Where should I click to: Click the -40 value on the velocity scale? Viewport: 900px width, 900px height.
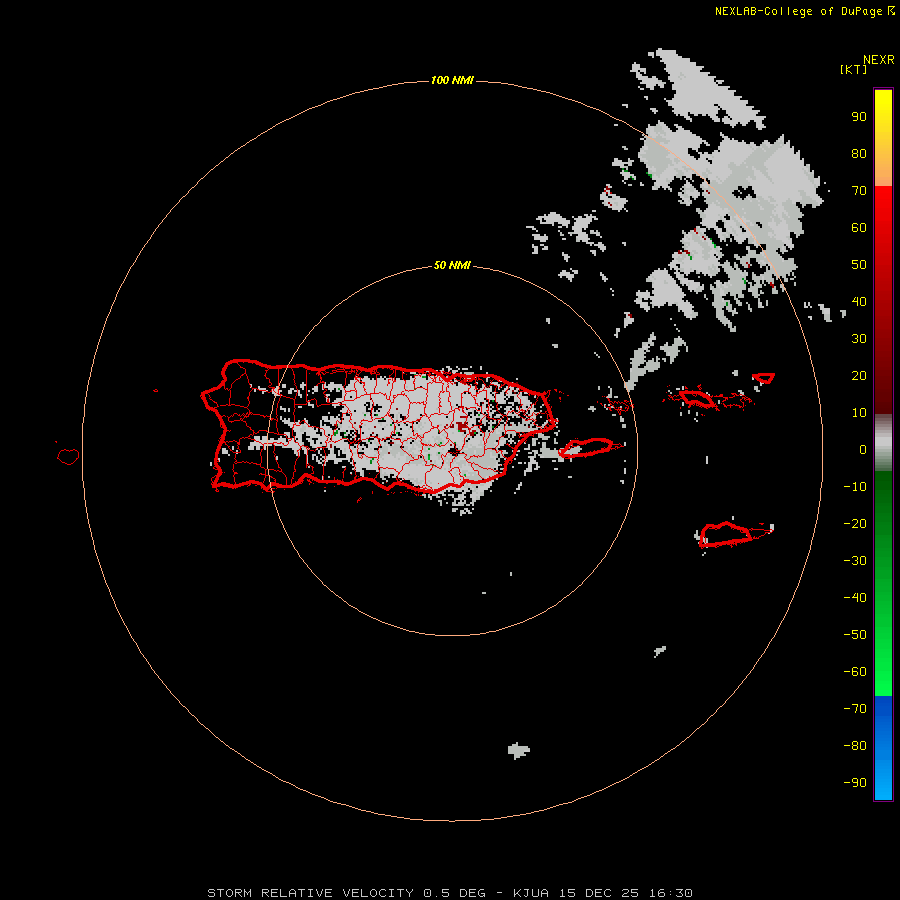pyautogui.click(x=855, y=598)
